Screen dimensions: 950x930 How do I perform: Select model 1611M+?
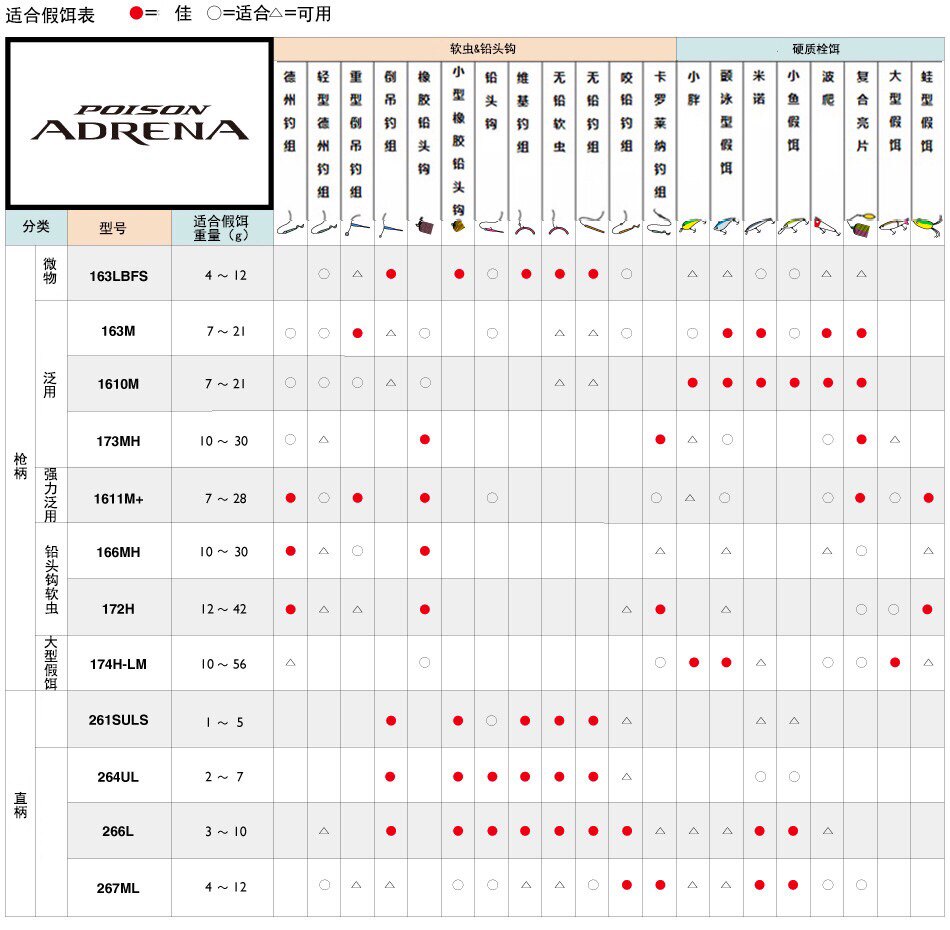[x=119, y=499]
